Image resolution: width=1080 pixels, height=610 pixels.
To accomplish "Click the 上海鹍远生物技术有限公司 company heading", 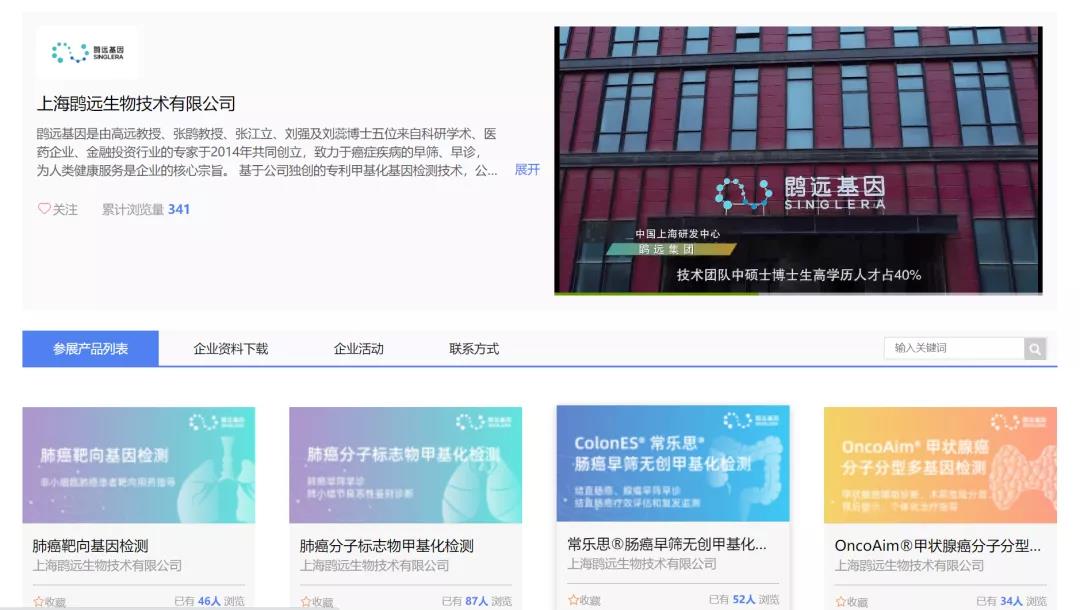I will coord(136,103).
